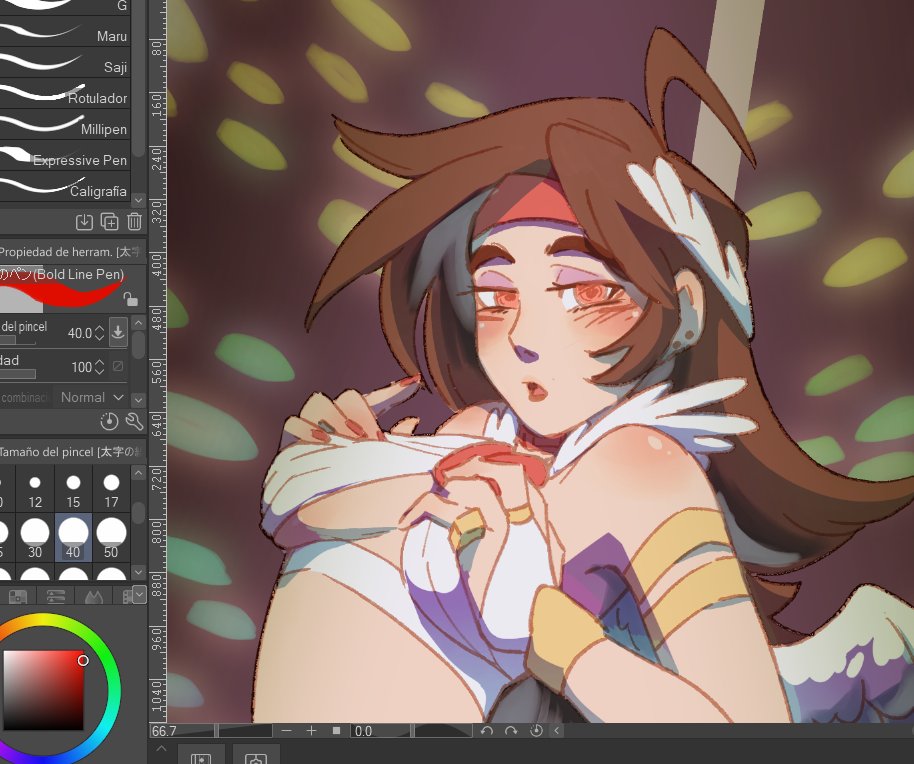Click the second bottom dock panel icon
The width and height of the screenshot is (914, 764).
256,756
